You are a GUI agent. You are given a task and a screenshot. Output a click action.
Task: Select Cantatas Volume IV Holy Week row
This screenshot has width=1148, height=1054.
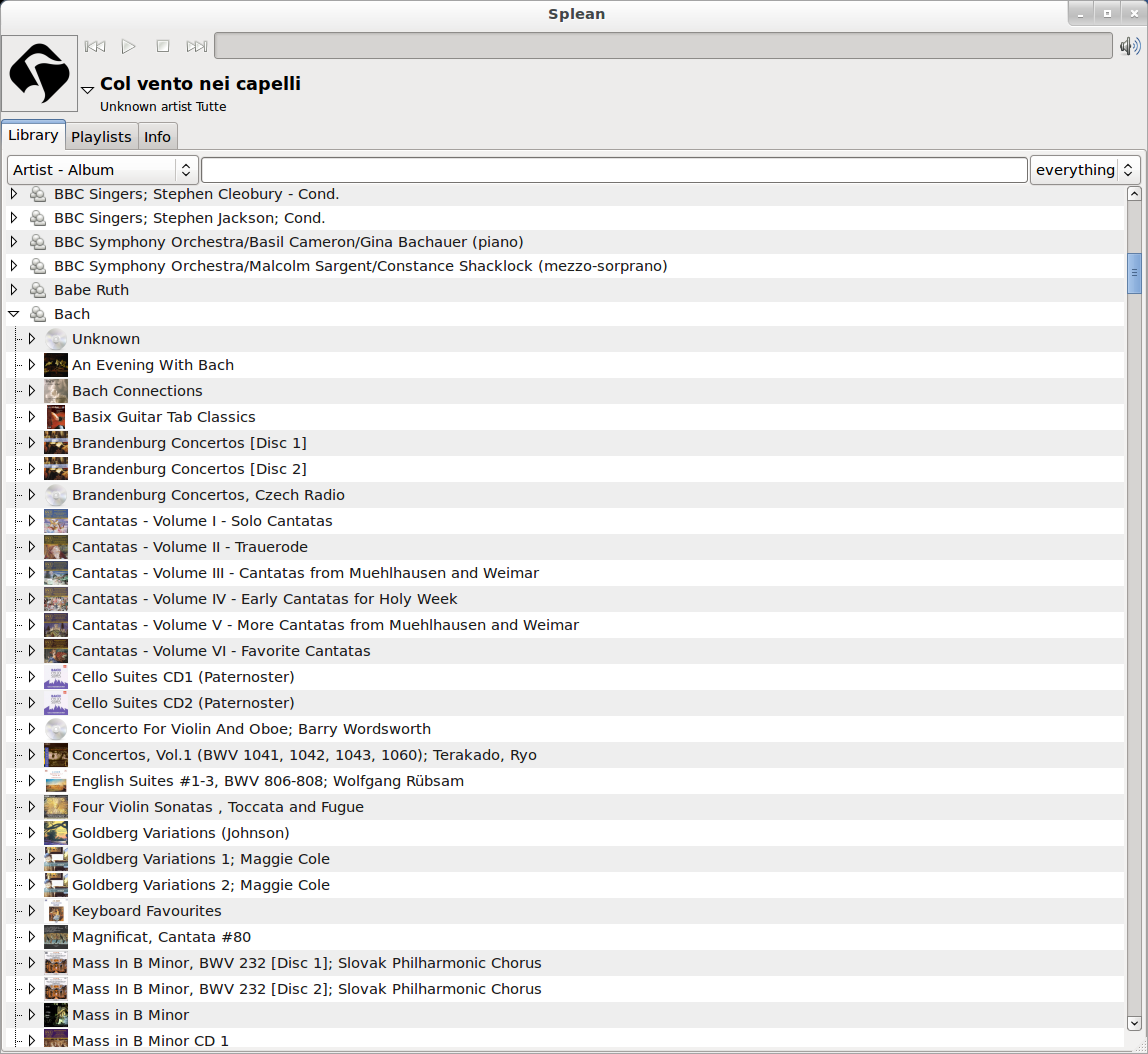tap(564, 599)
